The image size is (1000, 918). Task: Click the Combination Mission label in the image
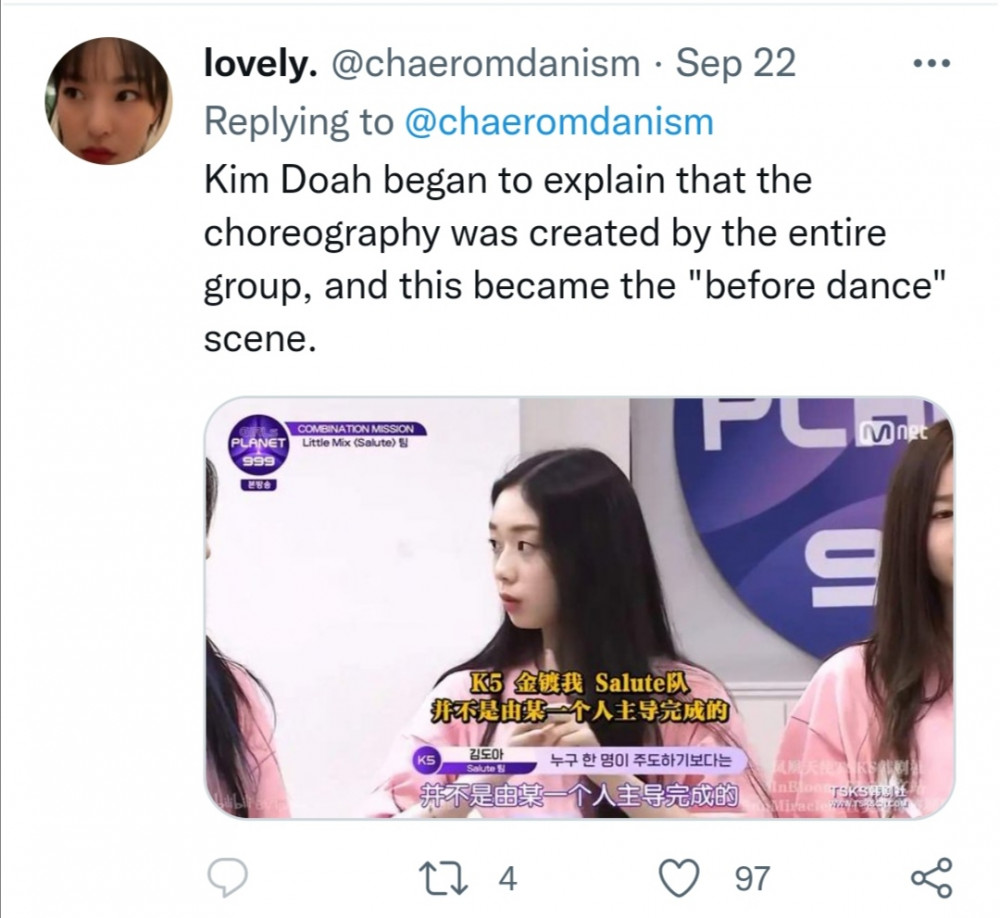coord(356,429)
